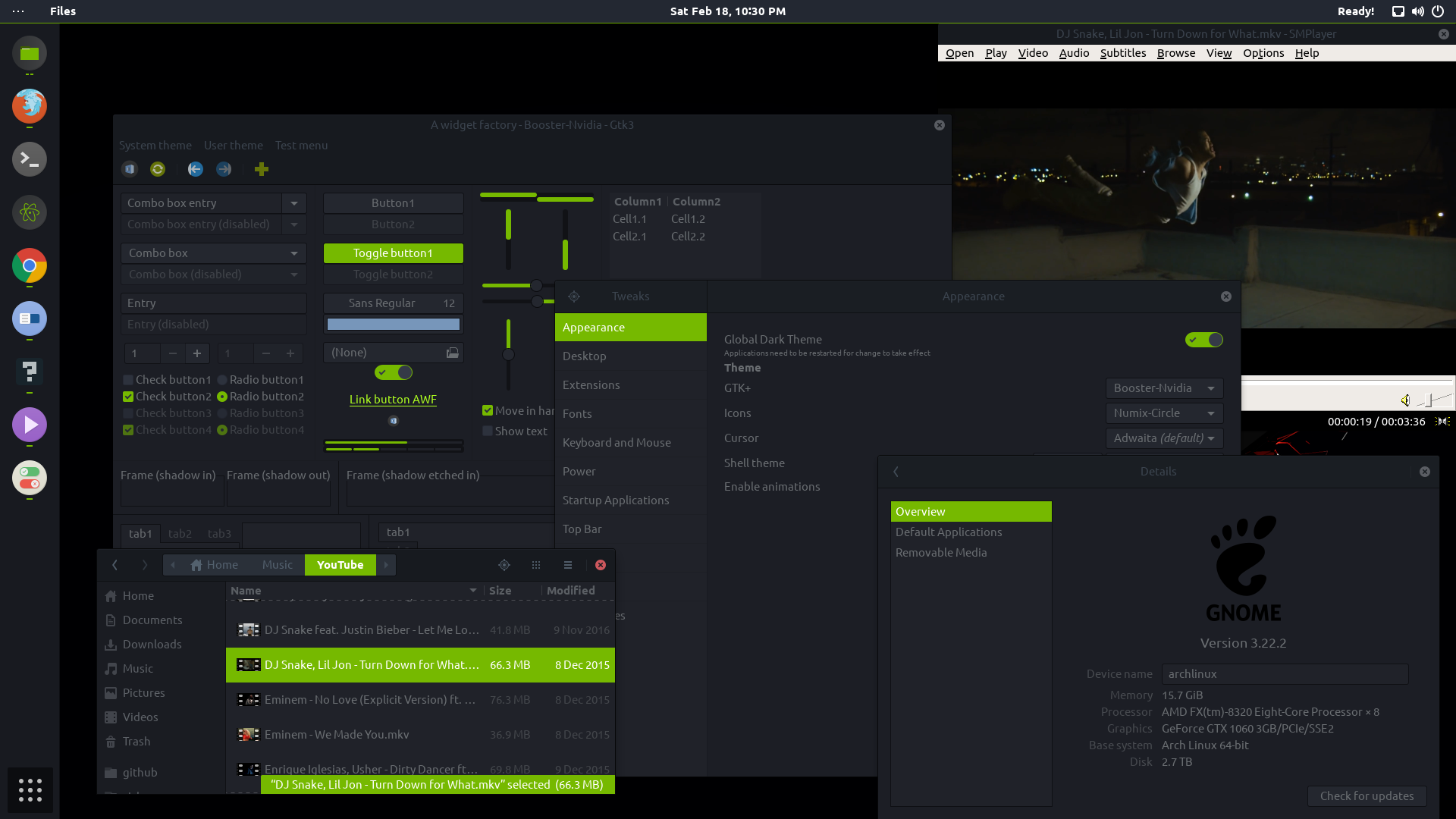This screenshot has height=819, width=1456.
Task: Toggle Global Dark Theme switch
Action: pyautogui.click(x=1204, y=340)
